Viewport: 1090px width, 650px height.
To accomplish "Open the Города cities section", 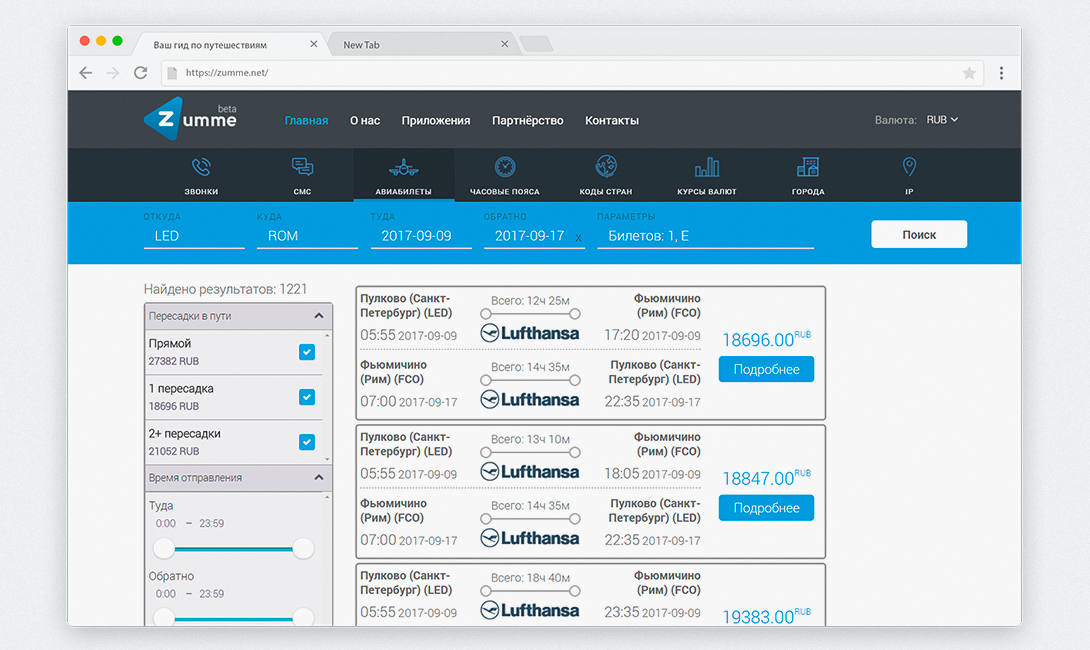I will coord(808,175).
